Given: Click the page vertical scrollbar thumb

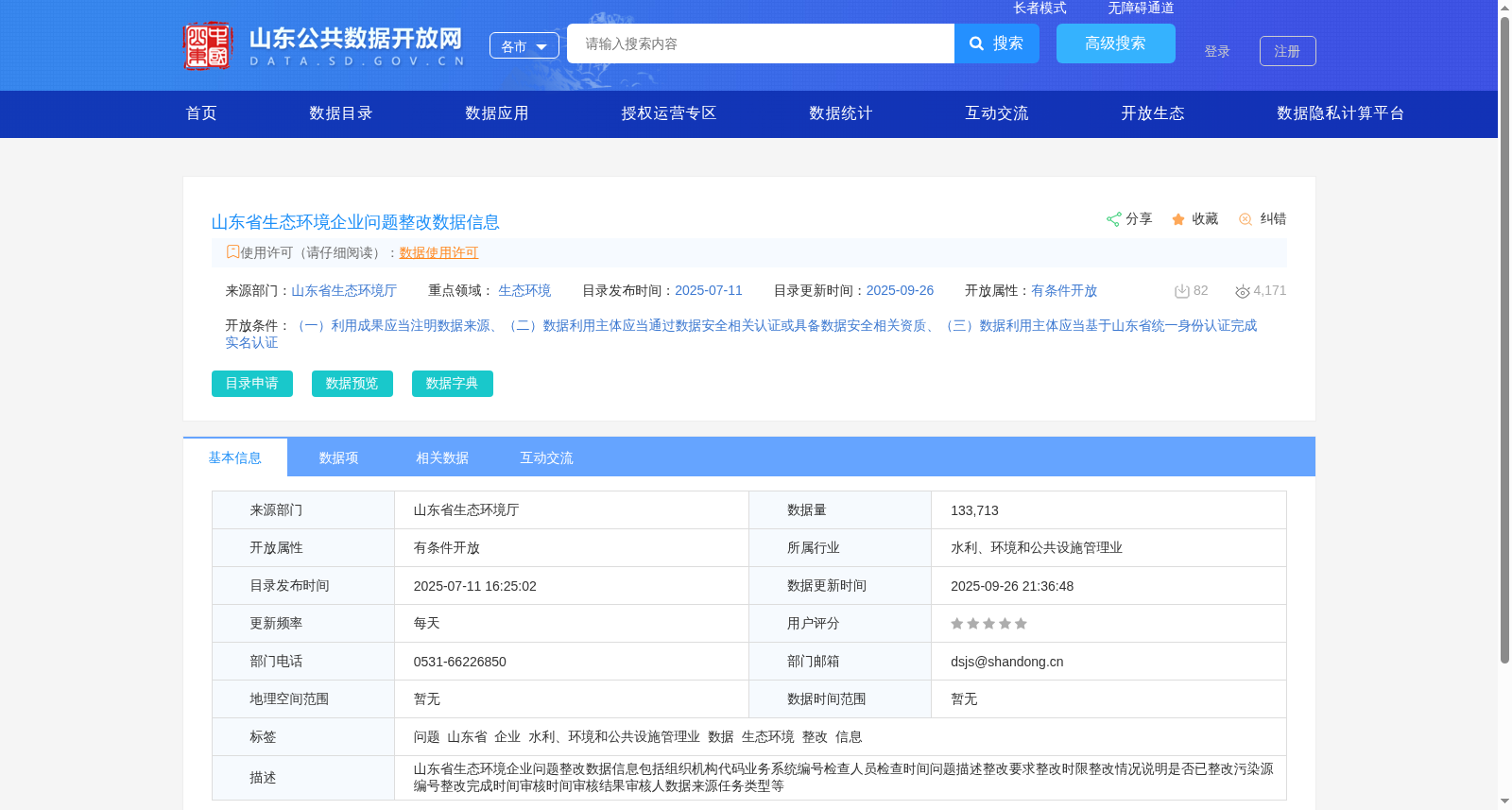Looking at the screenshot, I should (1504, 338).
